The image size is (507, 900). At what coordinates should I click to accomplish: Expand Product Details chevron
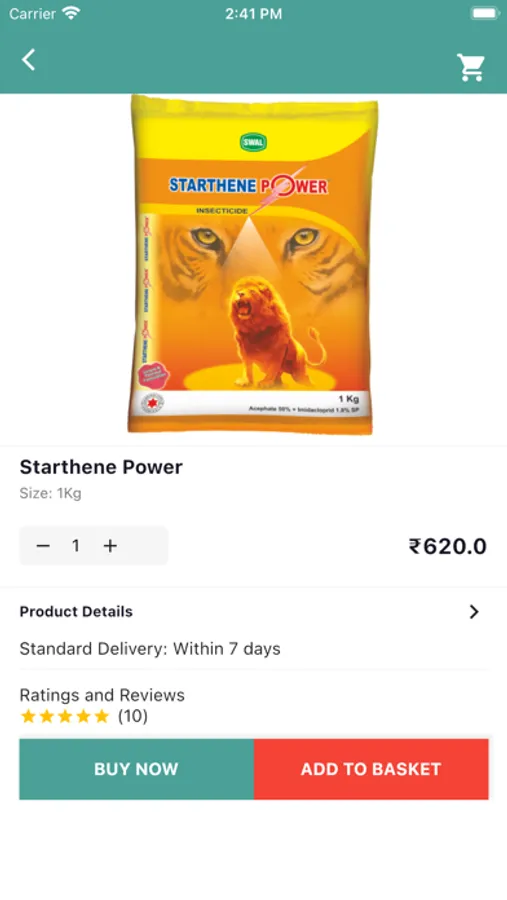coord(474,612)
